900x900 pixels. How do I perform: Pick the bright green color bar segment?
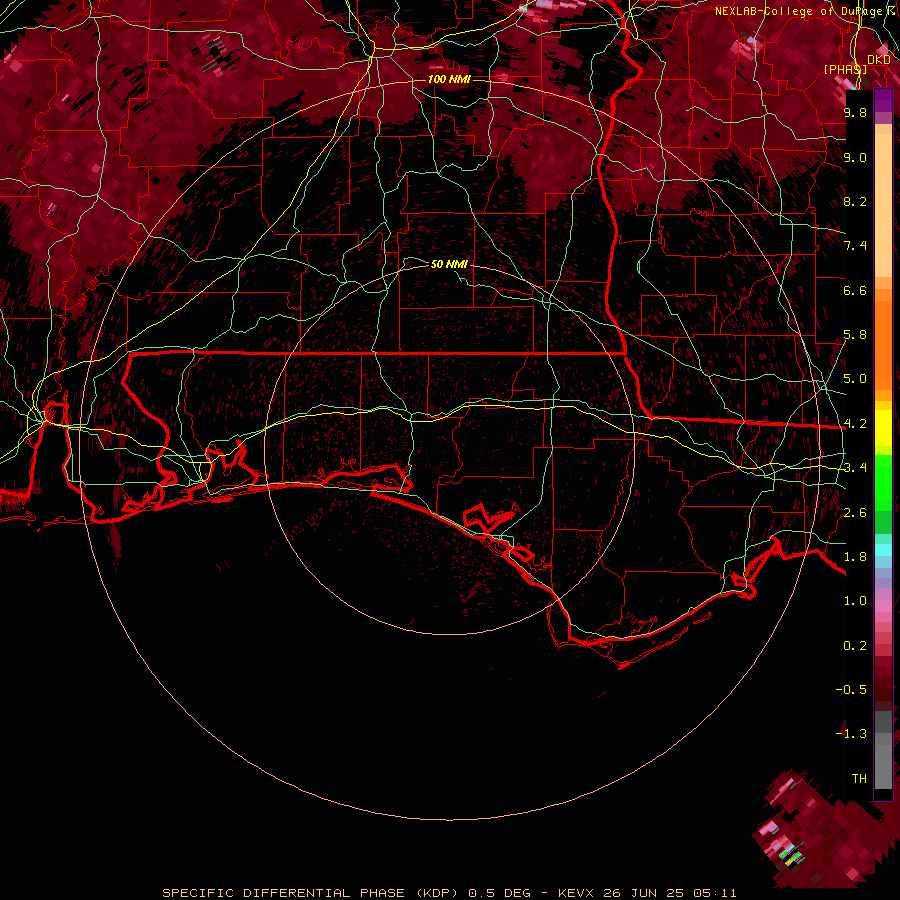(883, 483)
